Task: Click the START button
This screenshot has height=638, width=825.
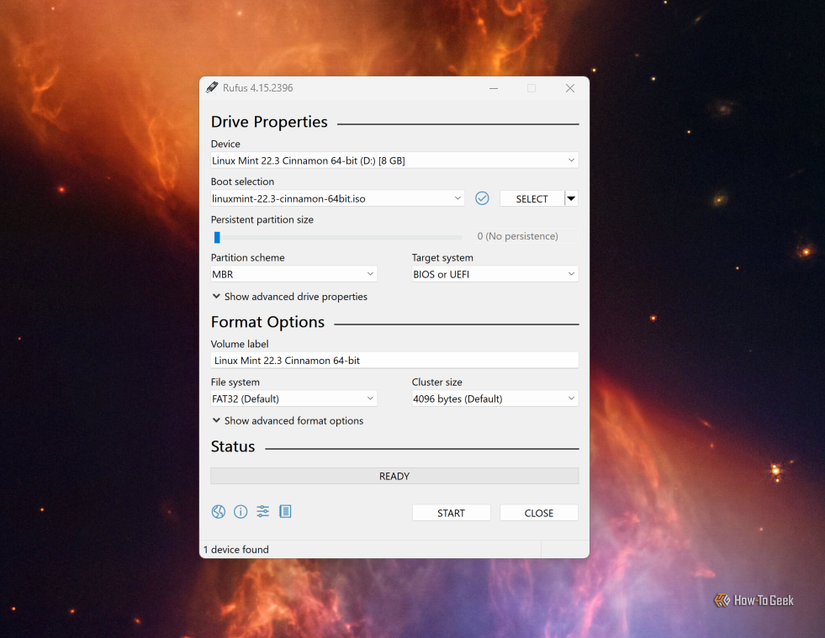Action: tap(451, 513)
